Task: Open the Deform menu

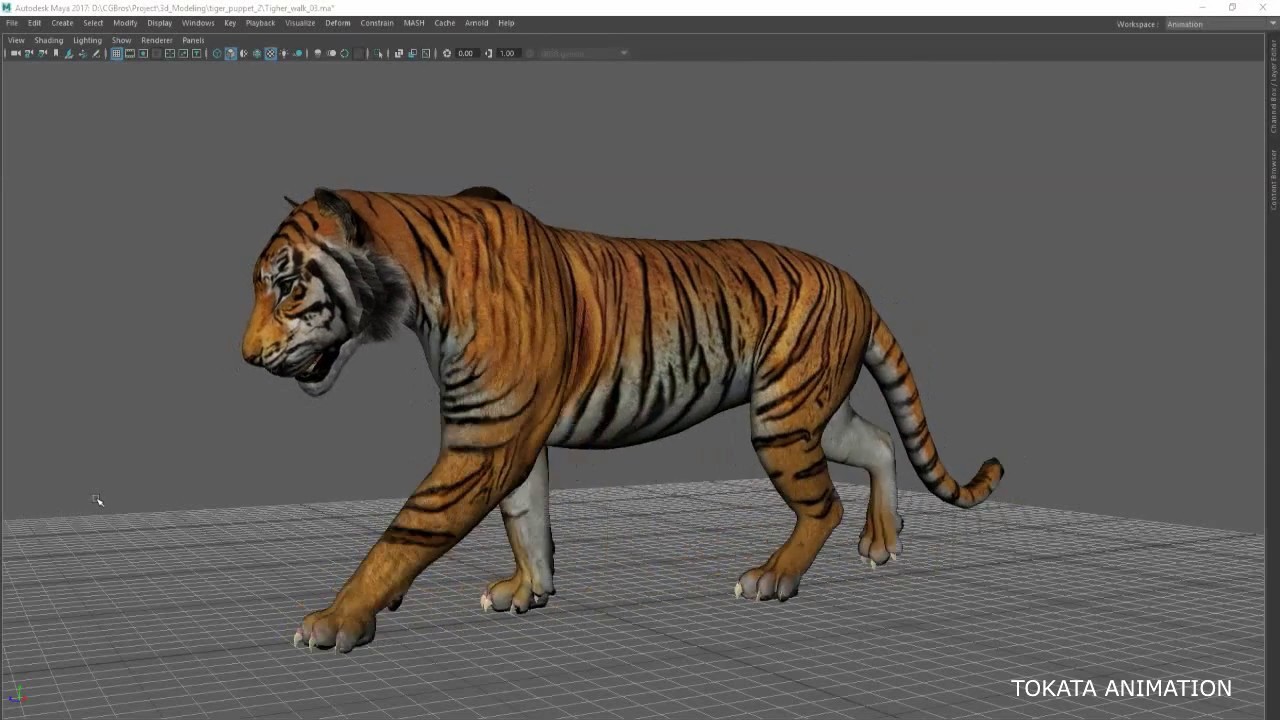Action: 337,23
